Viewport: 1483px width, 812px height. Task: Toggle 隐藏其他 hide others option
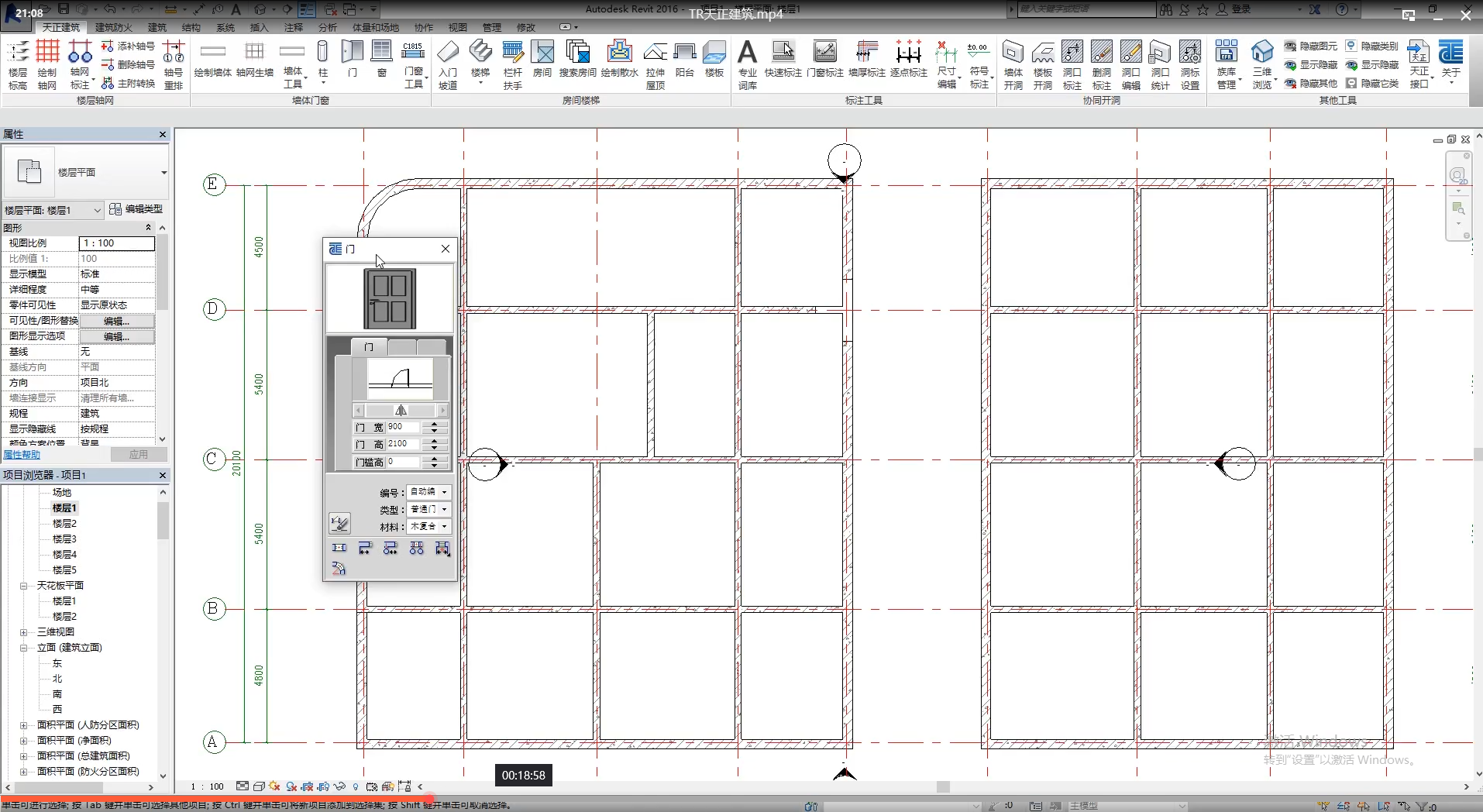[1311, 83]
